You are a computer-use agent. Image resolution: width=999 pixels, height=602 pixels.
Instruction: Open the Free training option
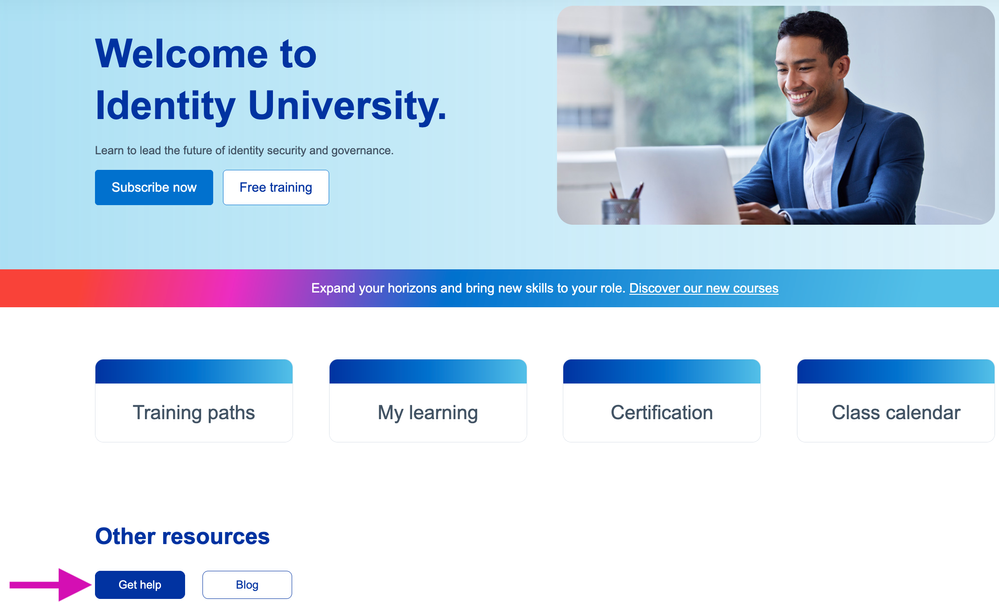[x=276, y=187]
